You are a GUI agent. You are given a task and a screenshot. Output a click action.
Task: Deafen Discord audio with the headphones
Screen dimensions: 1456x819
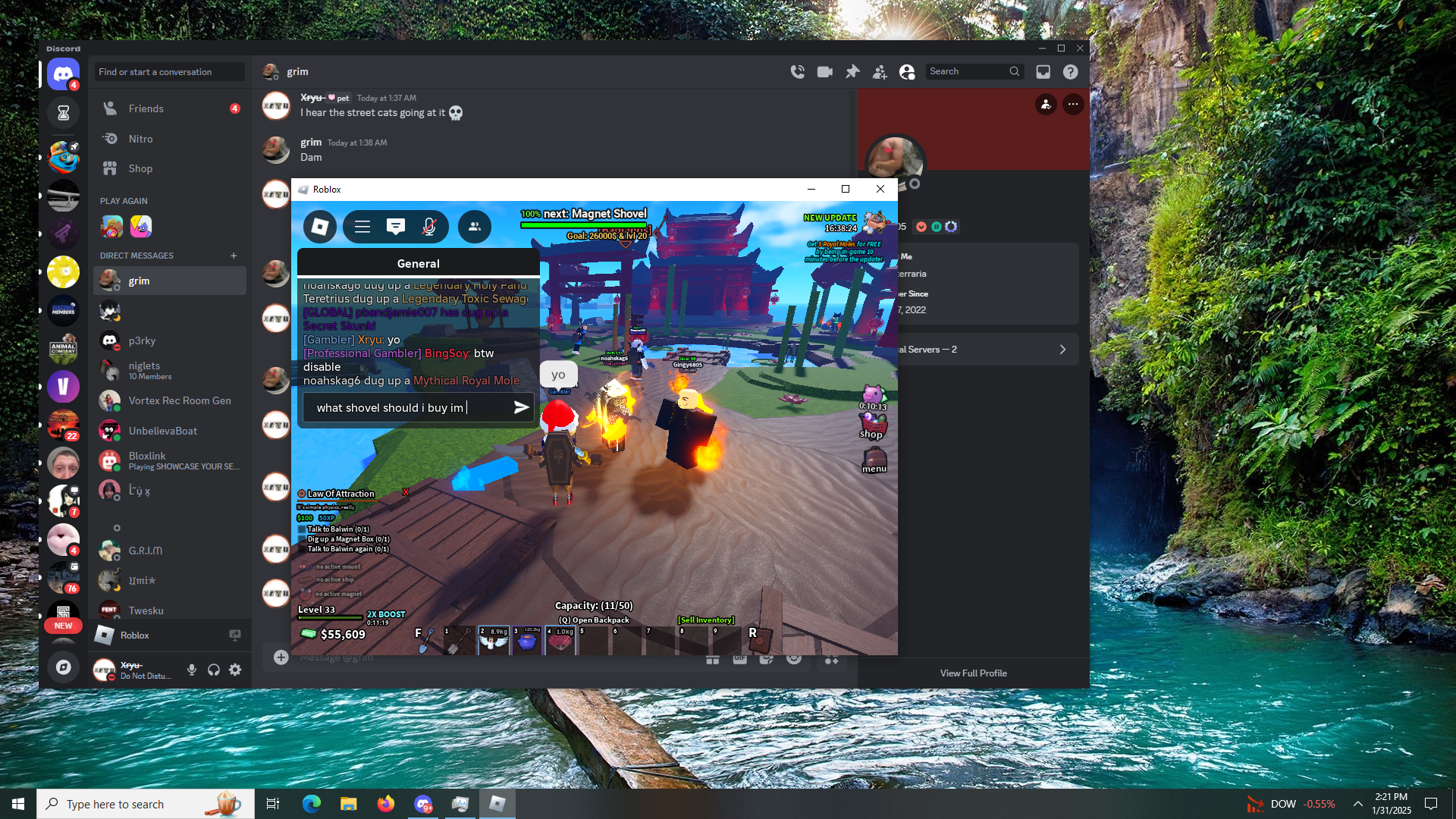click(214, 670)
